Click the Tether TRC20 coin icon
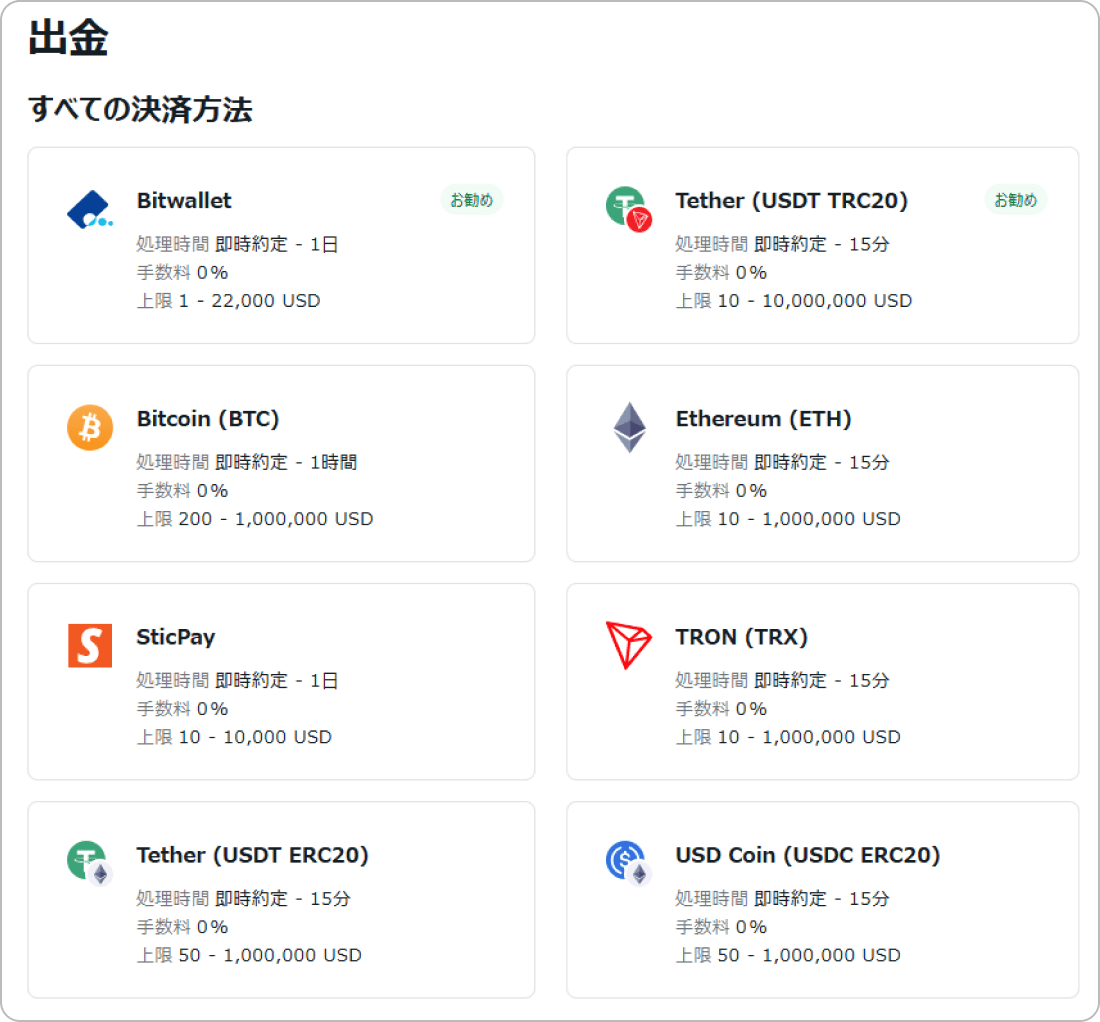The image size is (1100, 1022). [x=629, y=209]
